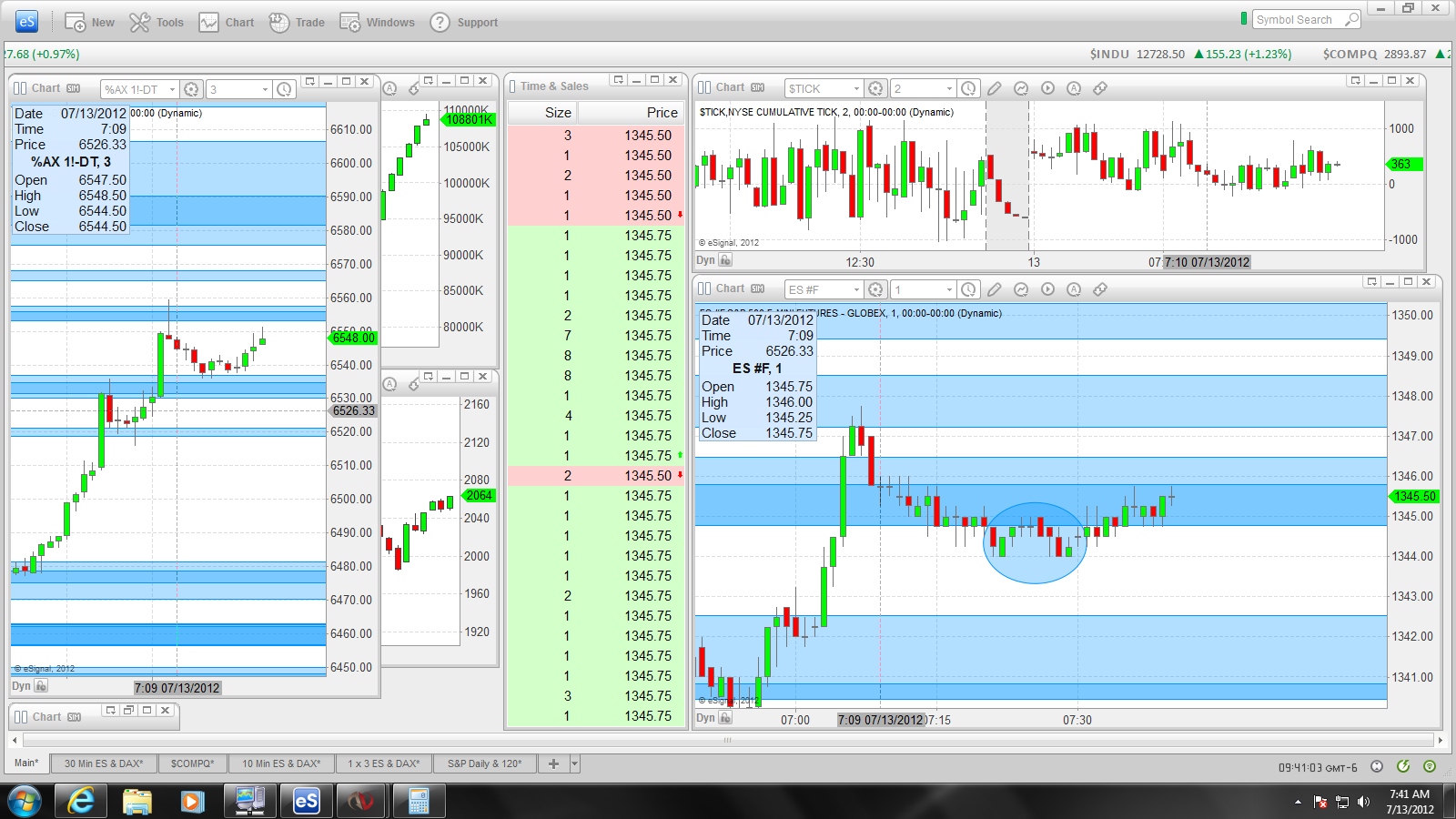This screenshot has width=1456, height=819.
Task: Open interval dropdown showing 3 in %AX chart
Action: point(266,89)
